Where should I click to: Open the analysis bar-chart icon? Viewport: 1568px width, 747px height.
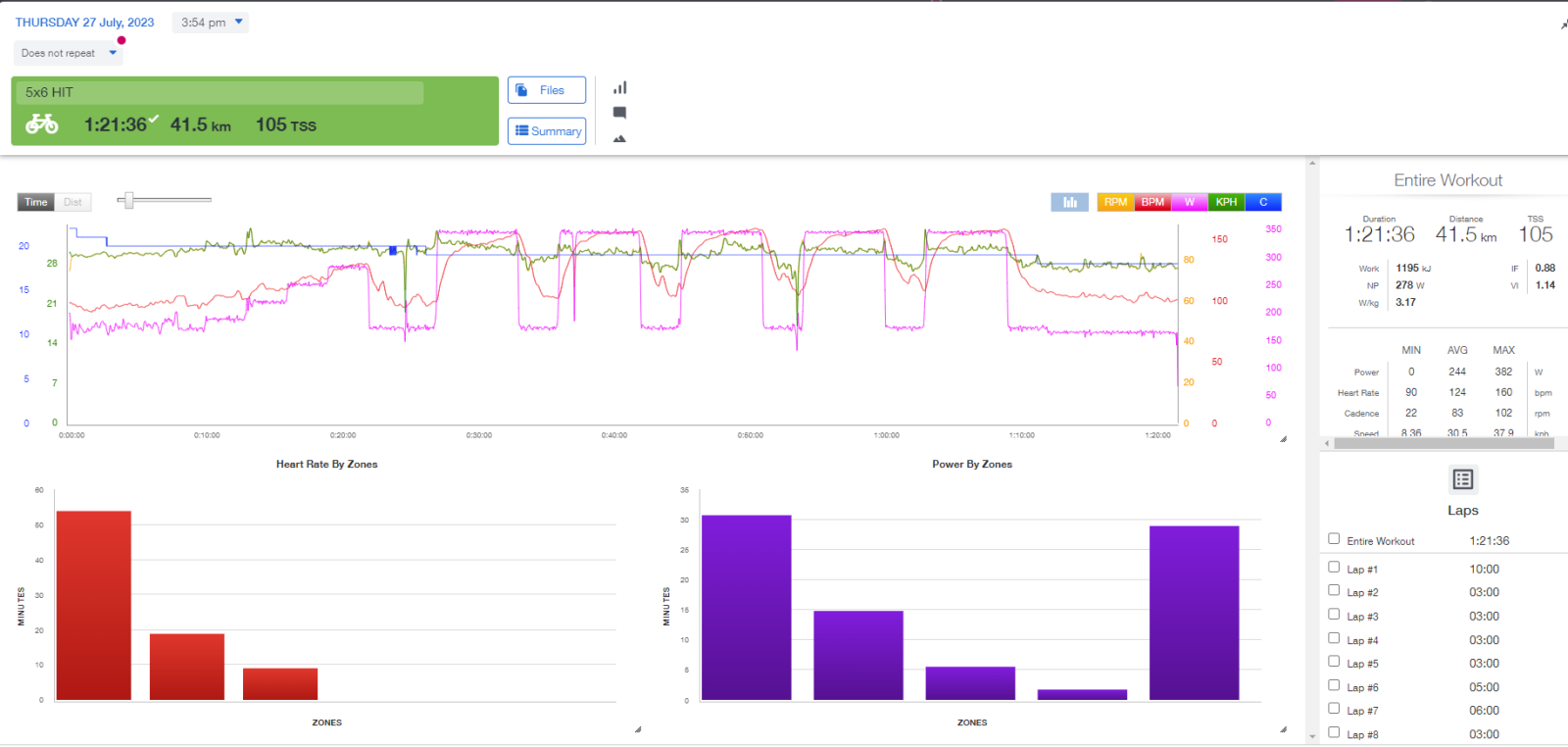[619, 88]
